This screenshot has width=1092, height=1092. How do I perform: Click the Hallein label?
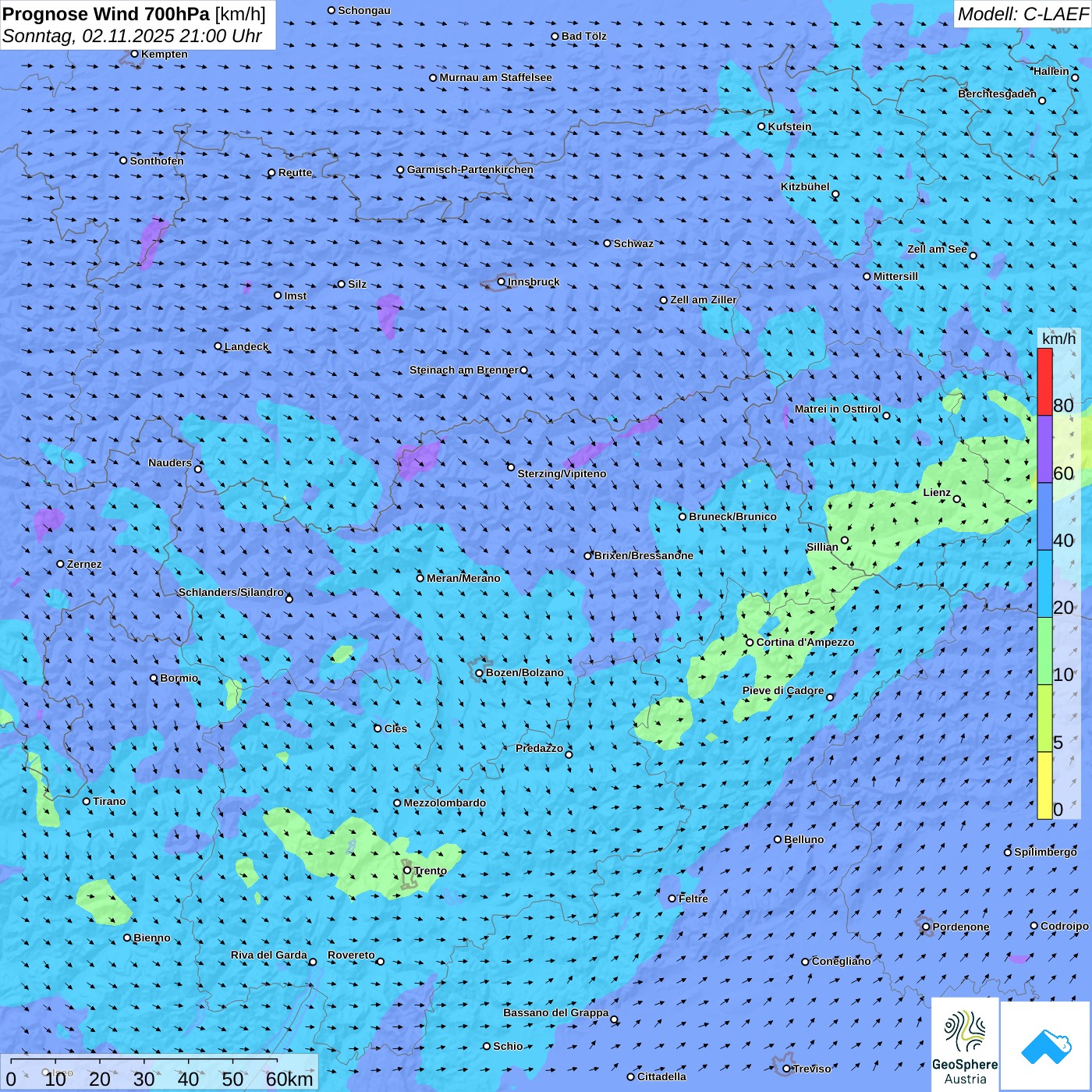[x=1051, y=71]
